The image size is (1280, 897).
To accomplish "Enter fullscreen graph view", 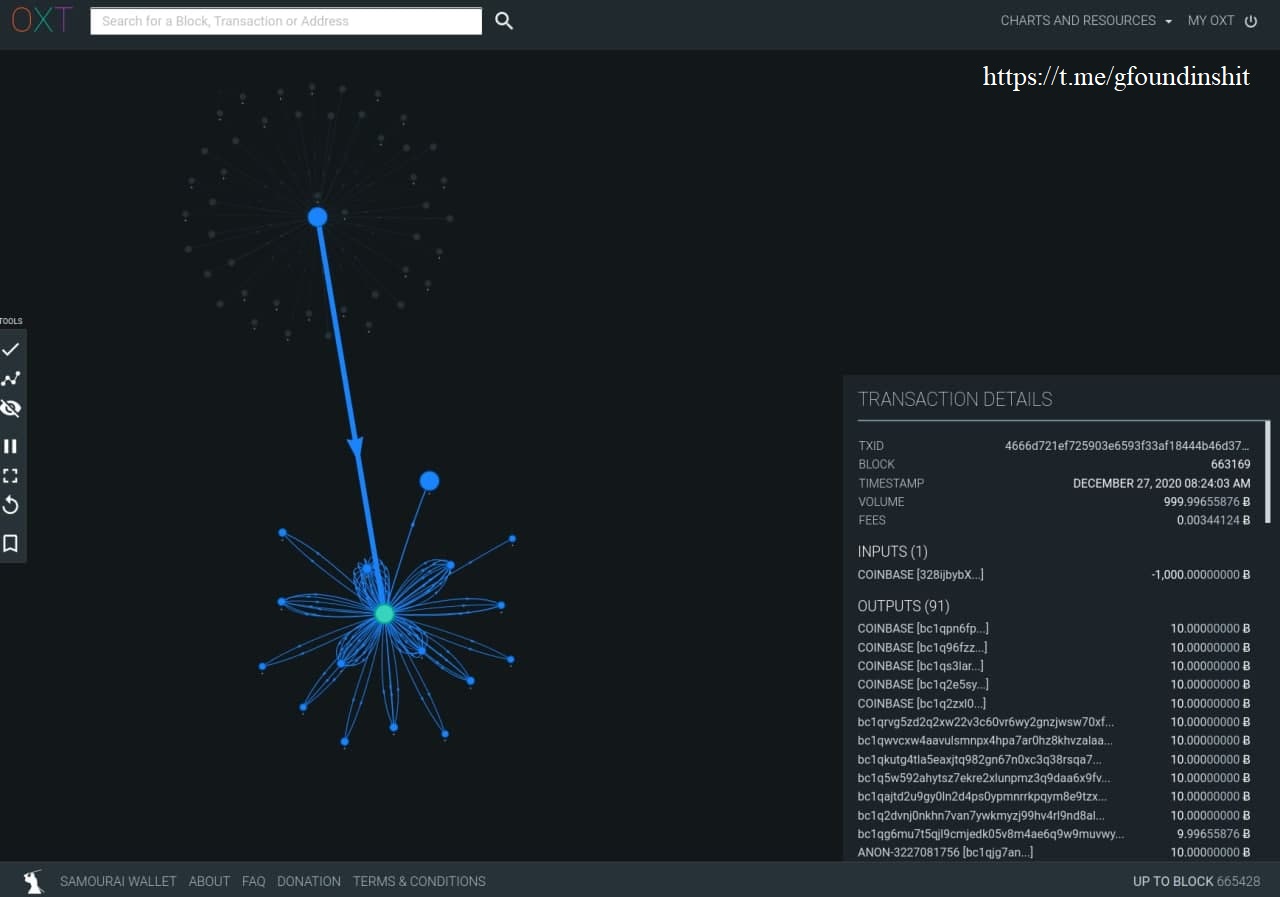I will pyautogui.click(x=11, y=476).
